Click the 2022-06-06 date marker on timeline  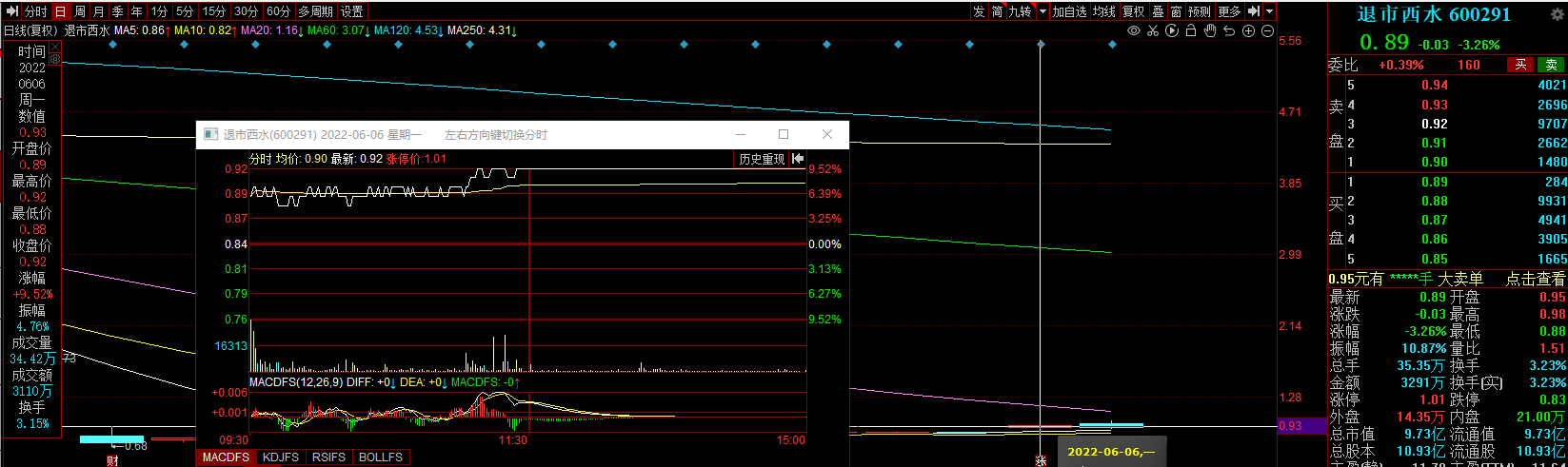point(1110,452)
